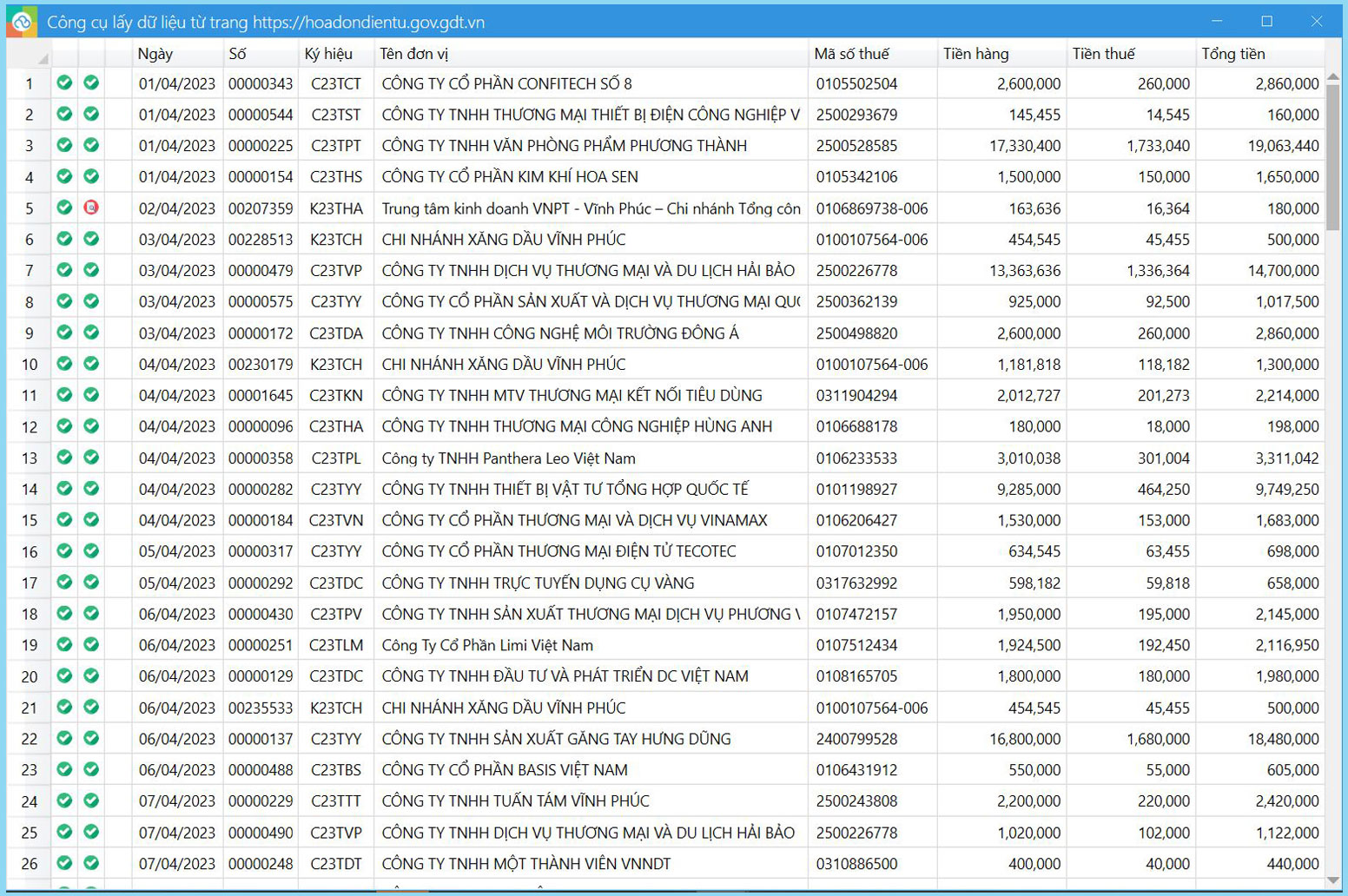Maximize the data tool window
The width and height of the screenshot is (1348, 896).
coord(1266,22)
